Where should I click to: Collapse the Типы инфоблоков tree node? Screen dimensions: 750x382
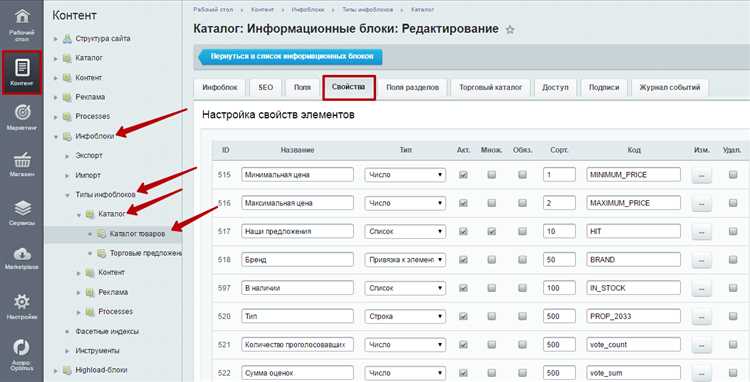point(67,195)
